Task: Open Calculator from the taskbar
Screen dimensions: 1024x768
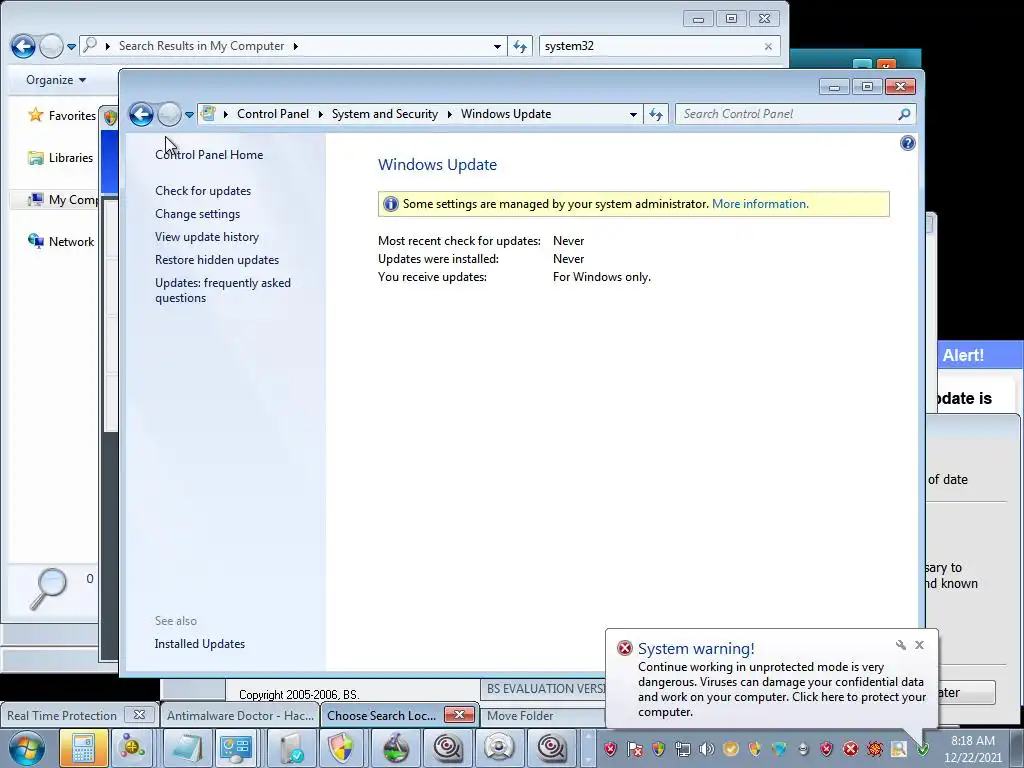Action: (83, 748)
